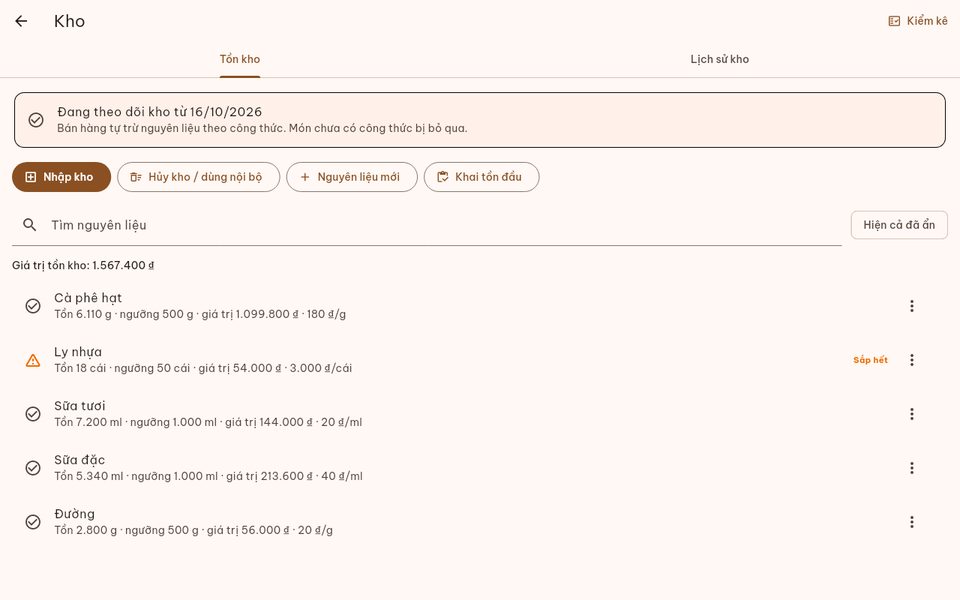Select the Tồn kho tab

pyautogui.click(x=240, y=59)
